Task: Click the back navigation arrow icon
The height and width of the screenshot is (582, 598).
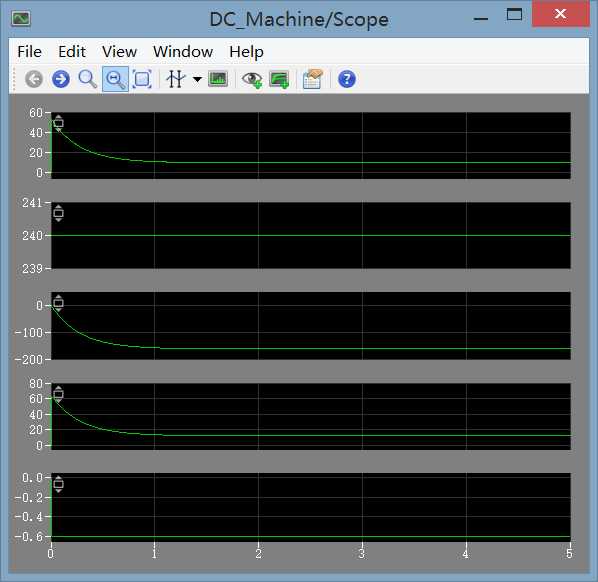Action: (34, 79)
